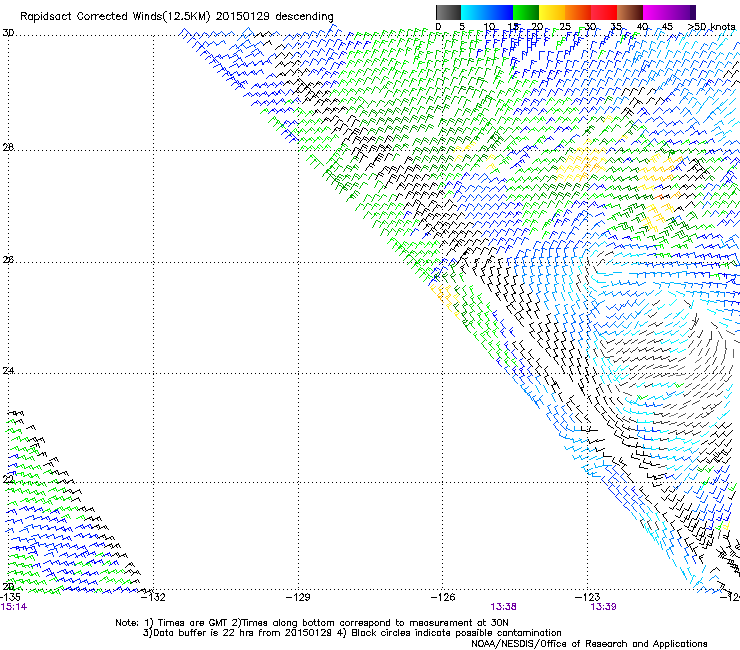Click the '35' legend label under color bar

coord(616,26)
